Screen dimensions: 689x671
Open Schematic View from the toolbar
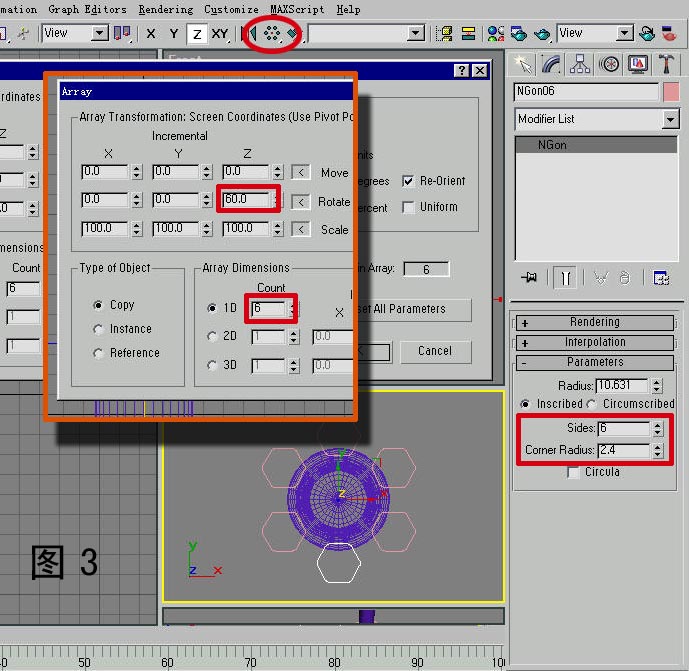pyautogui.click(x=468, y=33)
